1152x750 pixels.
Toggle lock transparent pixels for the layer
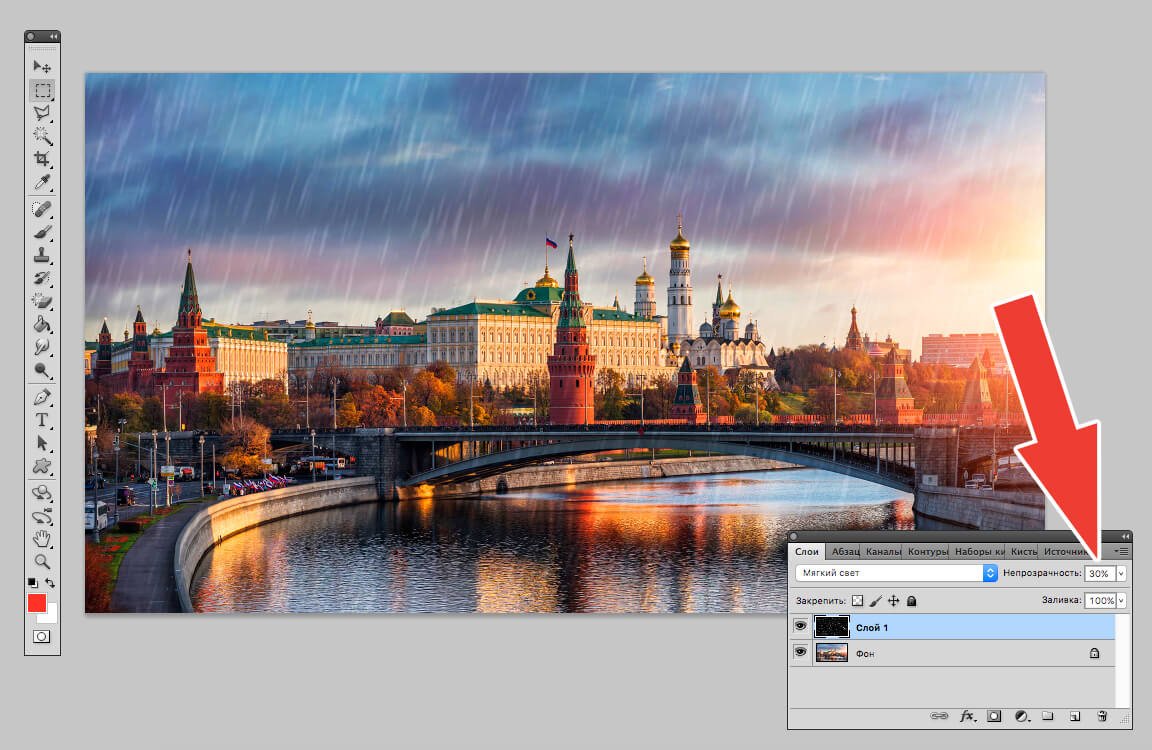[857, 601]
